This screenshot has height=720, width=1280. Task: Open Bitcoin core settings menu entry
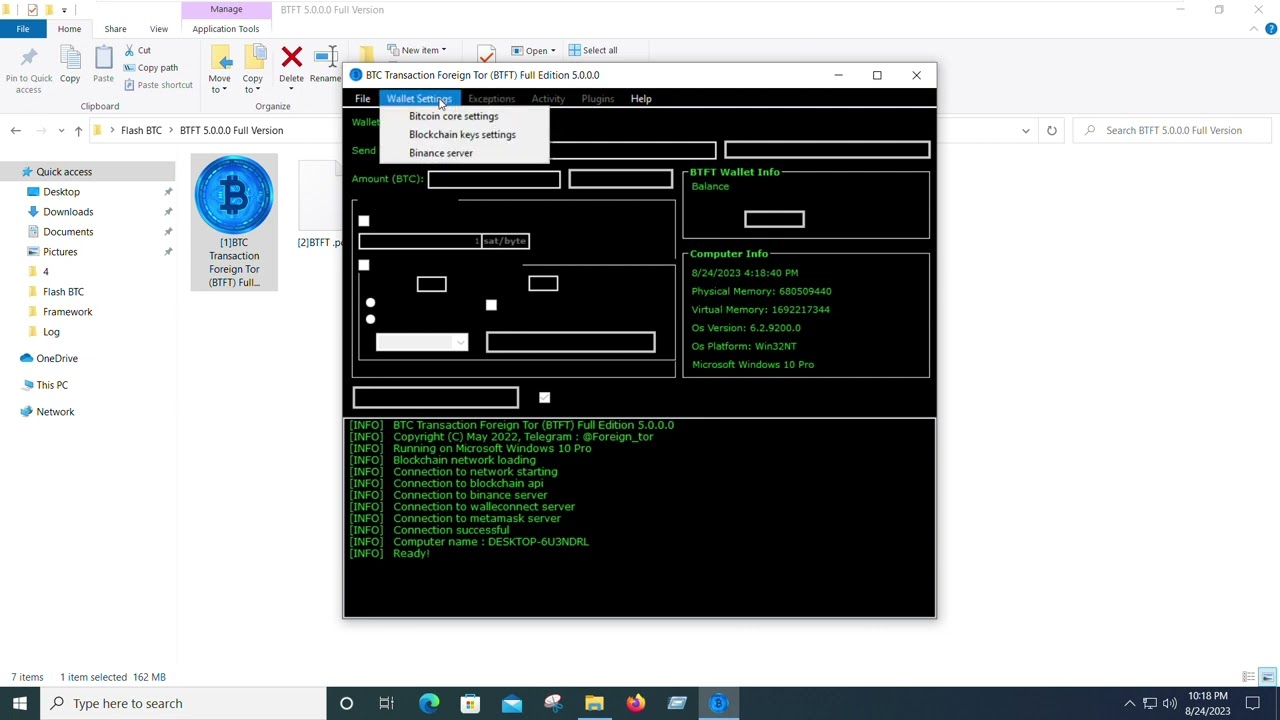click(453, 116)
